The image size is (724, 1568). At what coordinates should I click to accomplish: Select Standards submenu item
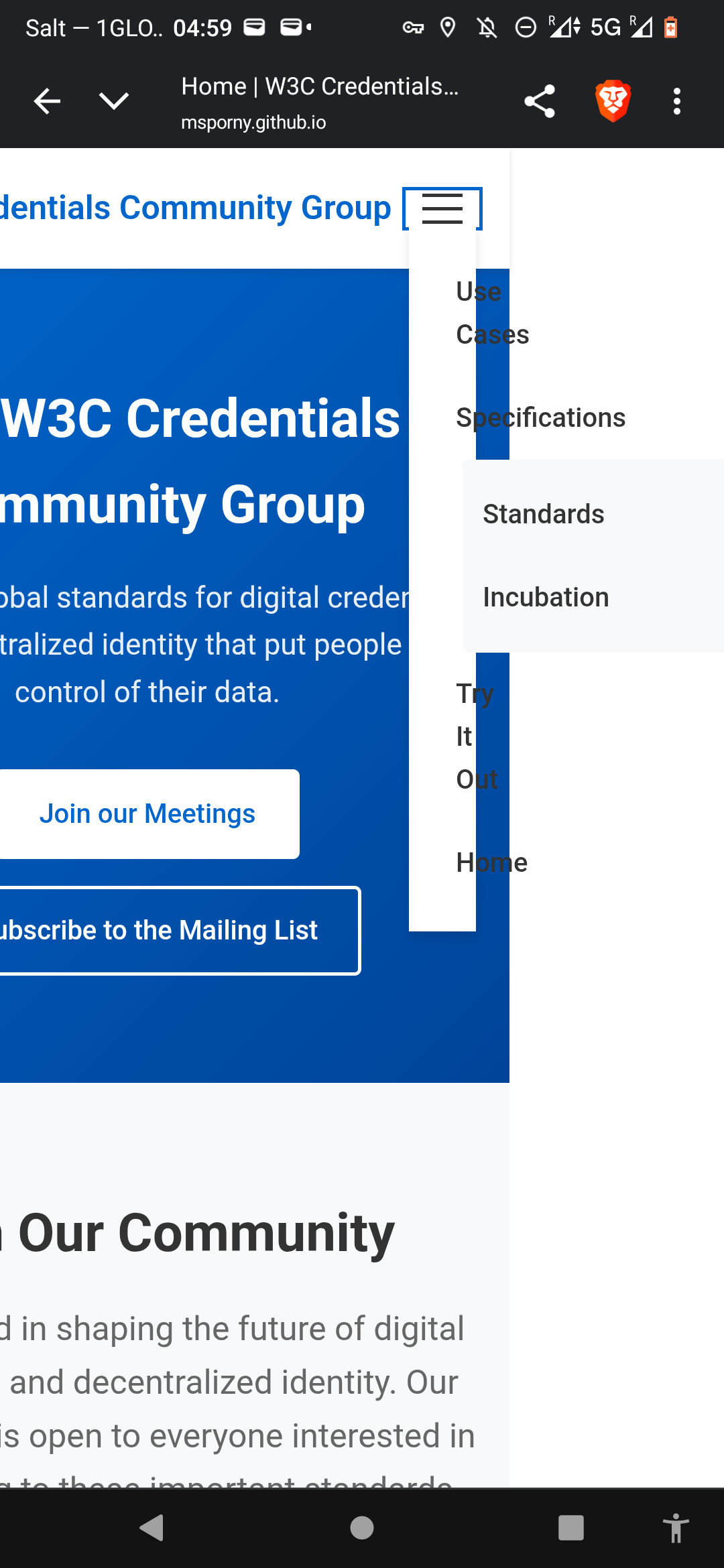(544, 514)
